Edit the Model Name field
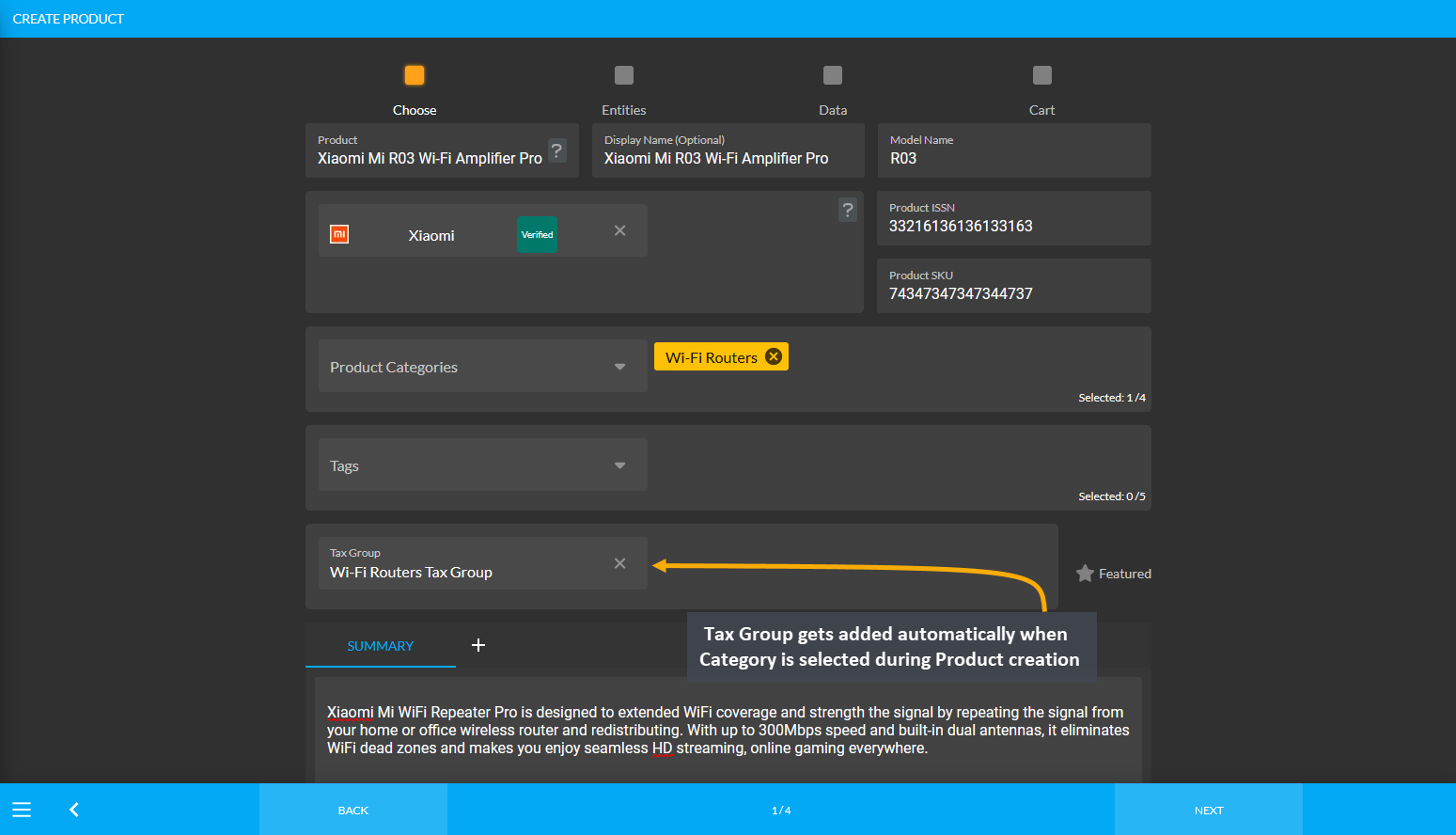 pos(1014,150)
